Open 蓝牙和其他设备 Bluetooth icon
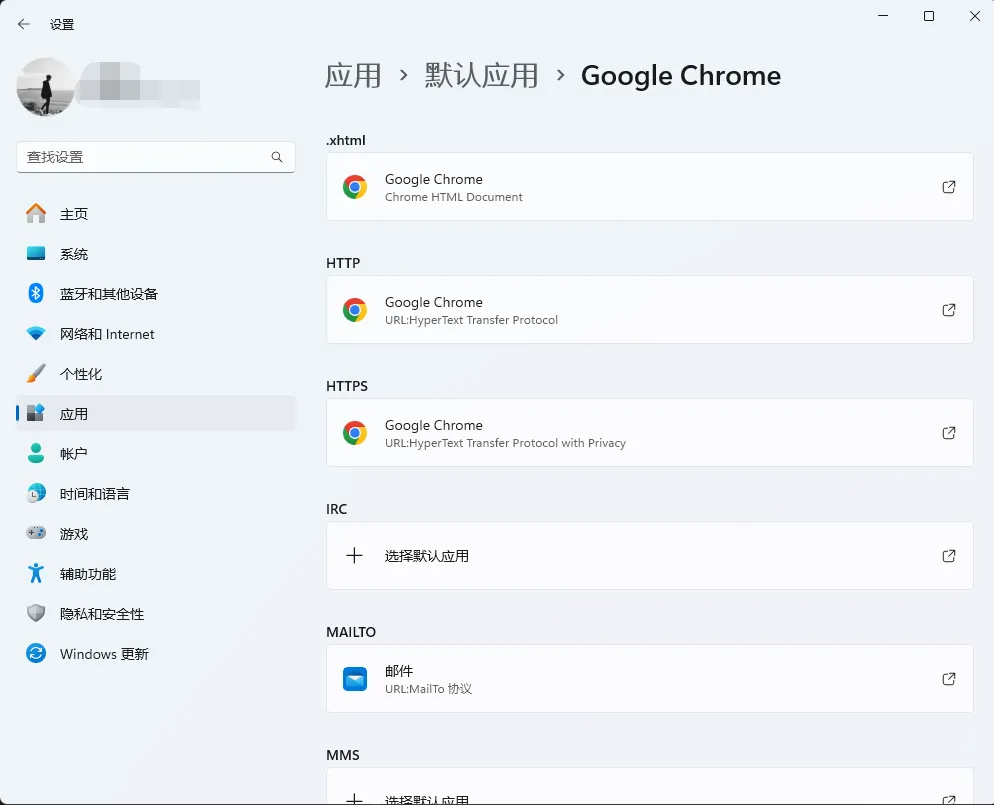994x805 pixels. [36, 293]
